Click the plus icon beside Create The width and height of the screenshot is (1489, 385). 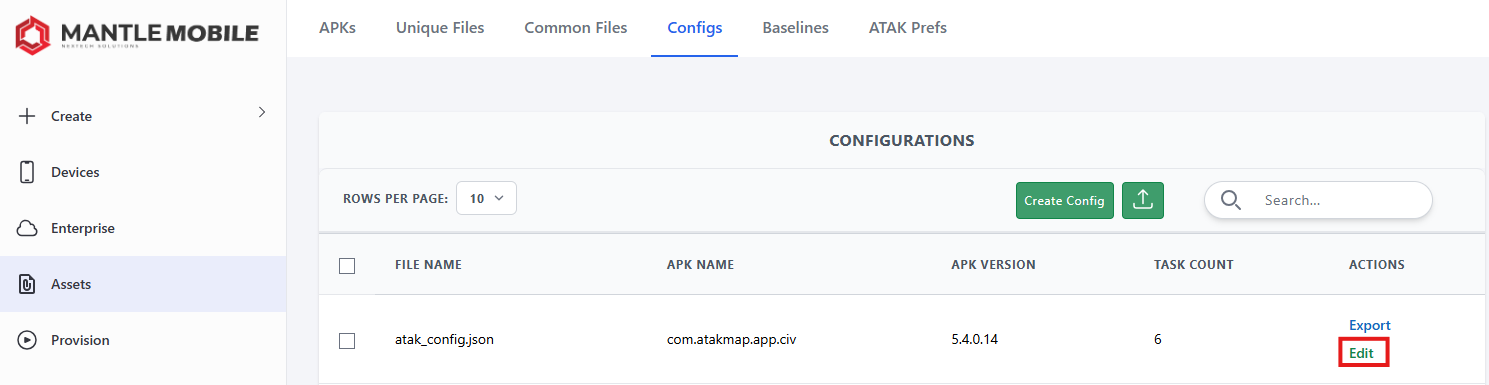coord(28,116)
